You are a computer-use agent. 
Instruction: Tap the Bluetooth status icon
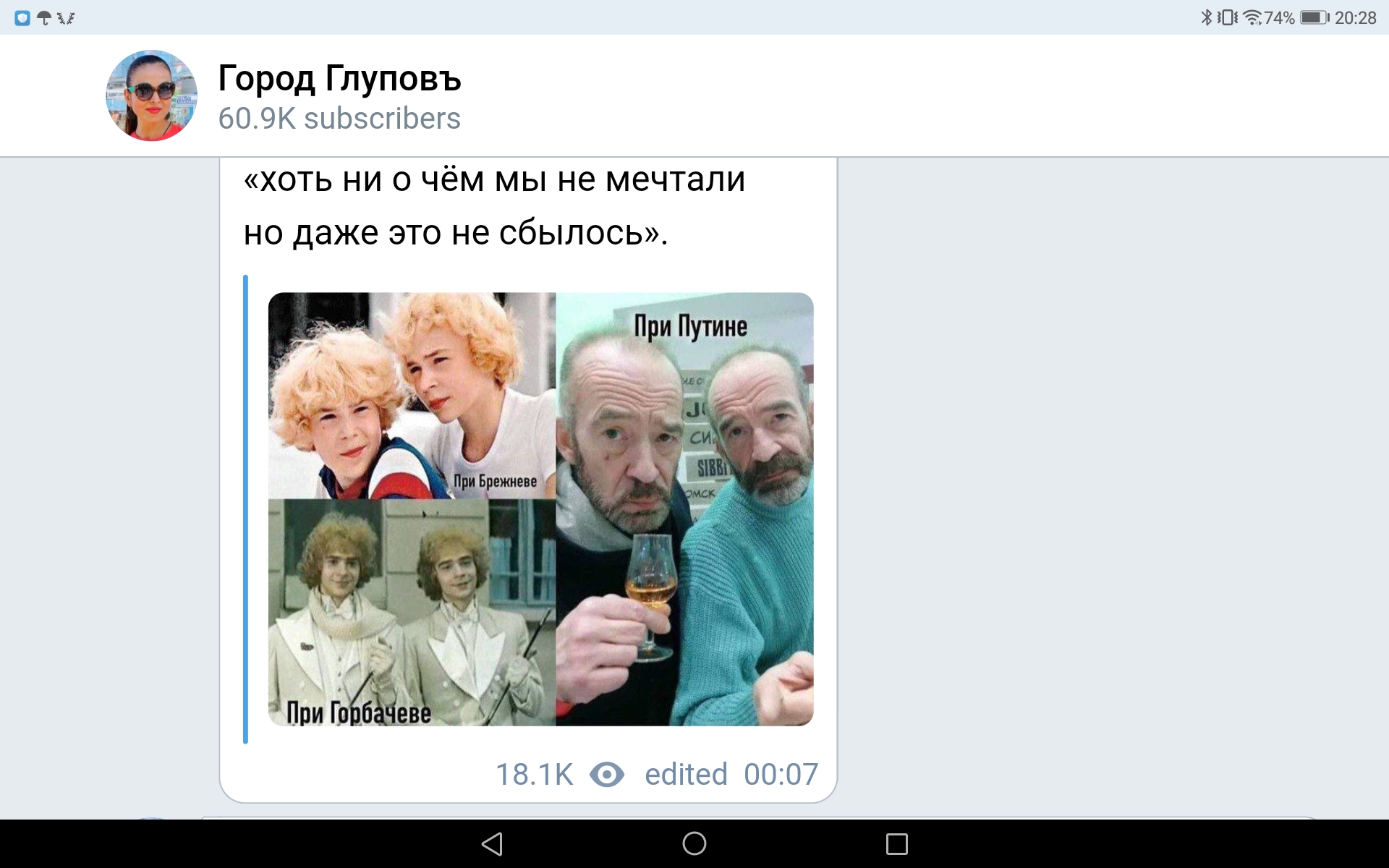coord(1206,17)
